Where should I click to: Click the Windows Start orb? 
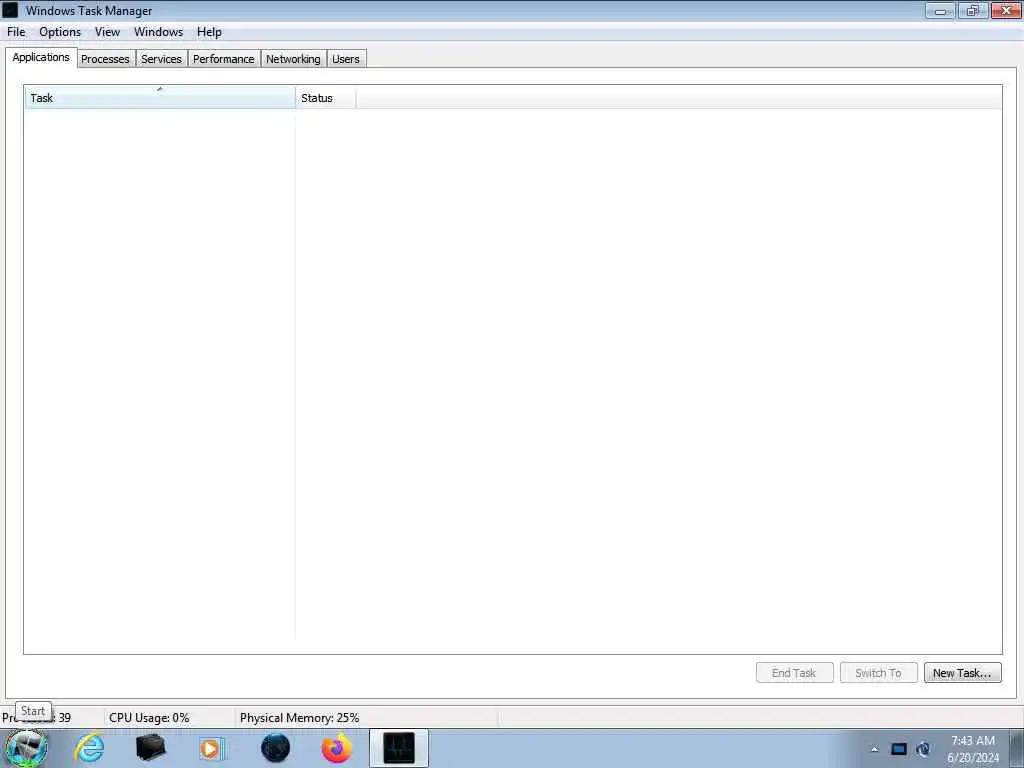coord(27,748)
